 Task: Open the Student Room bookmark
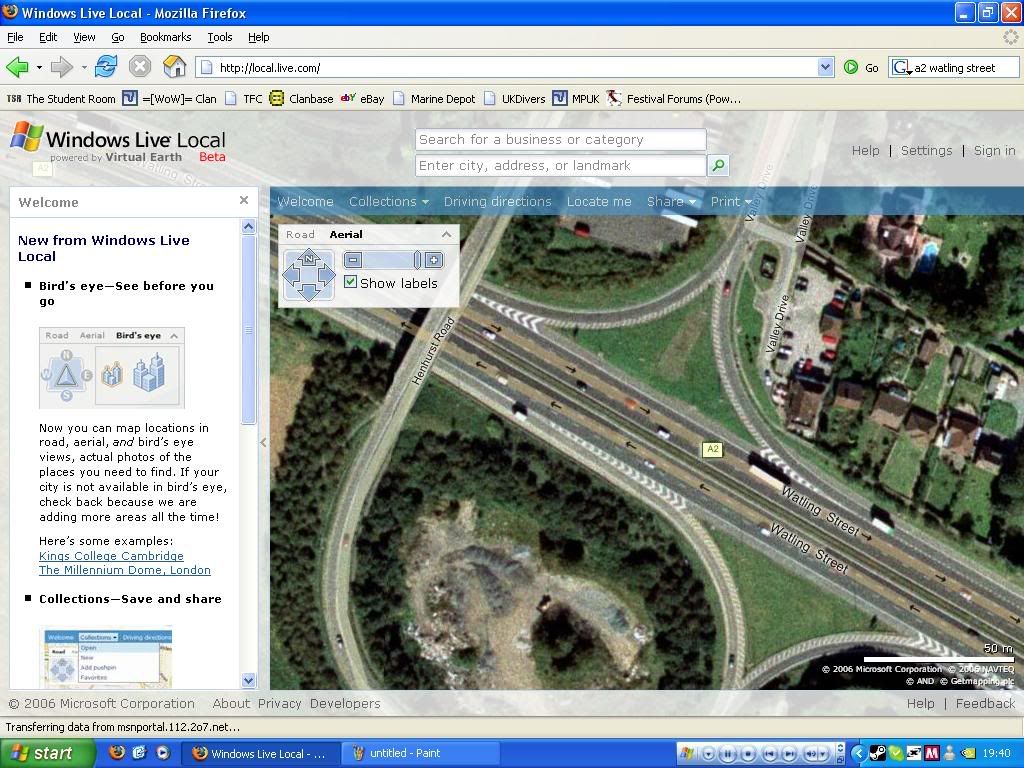tap(61, 99)
